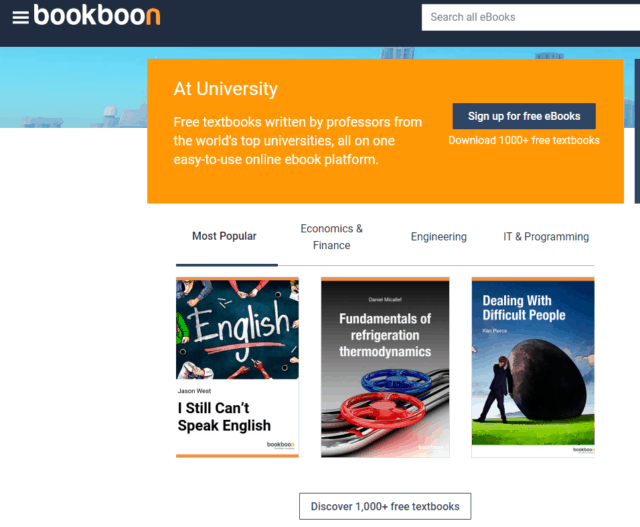The width and height of the screenshot is (640, 527).
Task: Click Discover 1,000+ free textbooks button
Action: tap(385, 506)
